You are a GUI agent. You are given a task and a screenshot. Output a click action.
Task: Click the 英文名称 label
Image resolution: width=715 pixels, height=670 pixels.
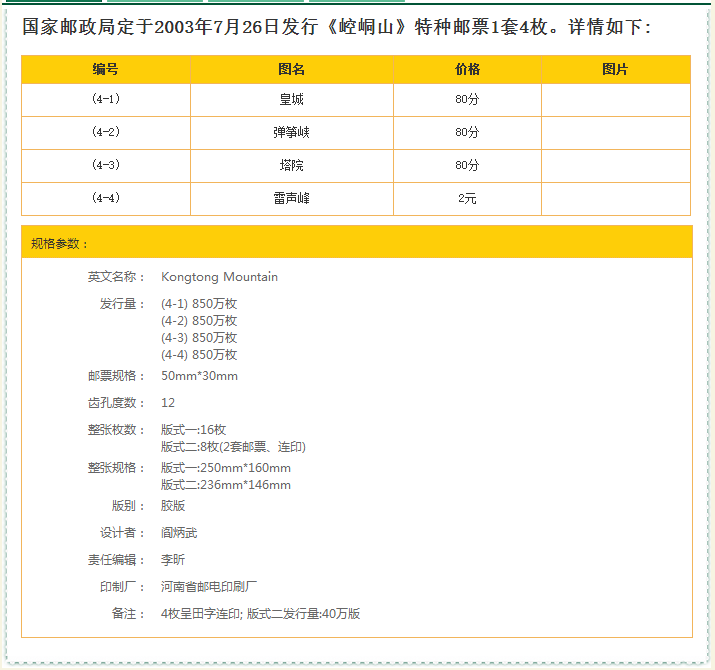117,277
